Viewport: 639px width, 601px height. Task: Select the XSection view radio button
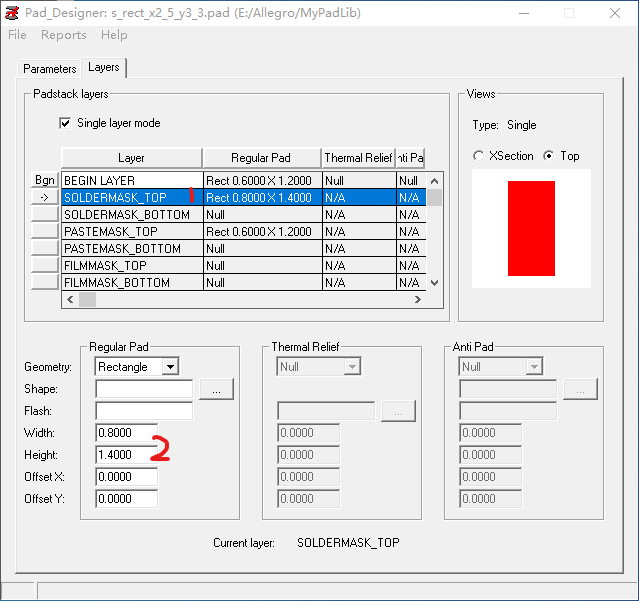[x=478, y=156]
